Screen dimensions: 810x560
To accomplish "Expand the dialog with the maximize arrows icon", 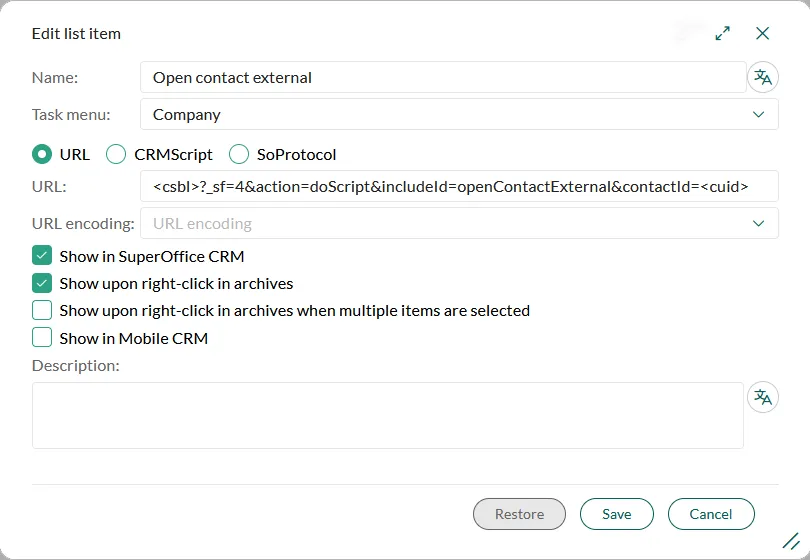I will pyautogui.click(x=723, y=34).
